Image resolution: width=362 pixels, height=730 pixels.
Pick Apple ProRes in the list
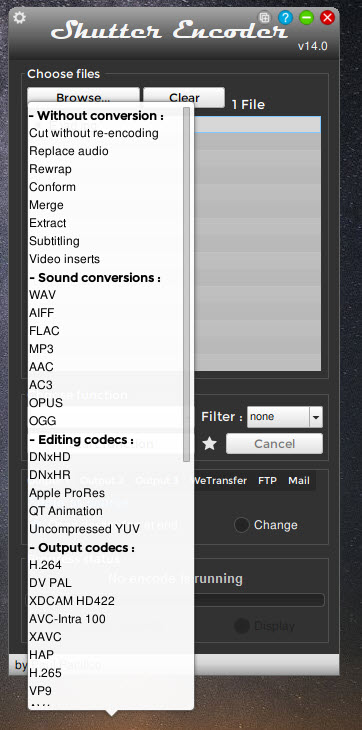(67, 493)
